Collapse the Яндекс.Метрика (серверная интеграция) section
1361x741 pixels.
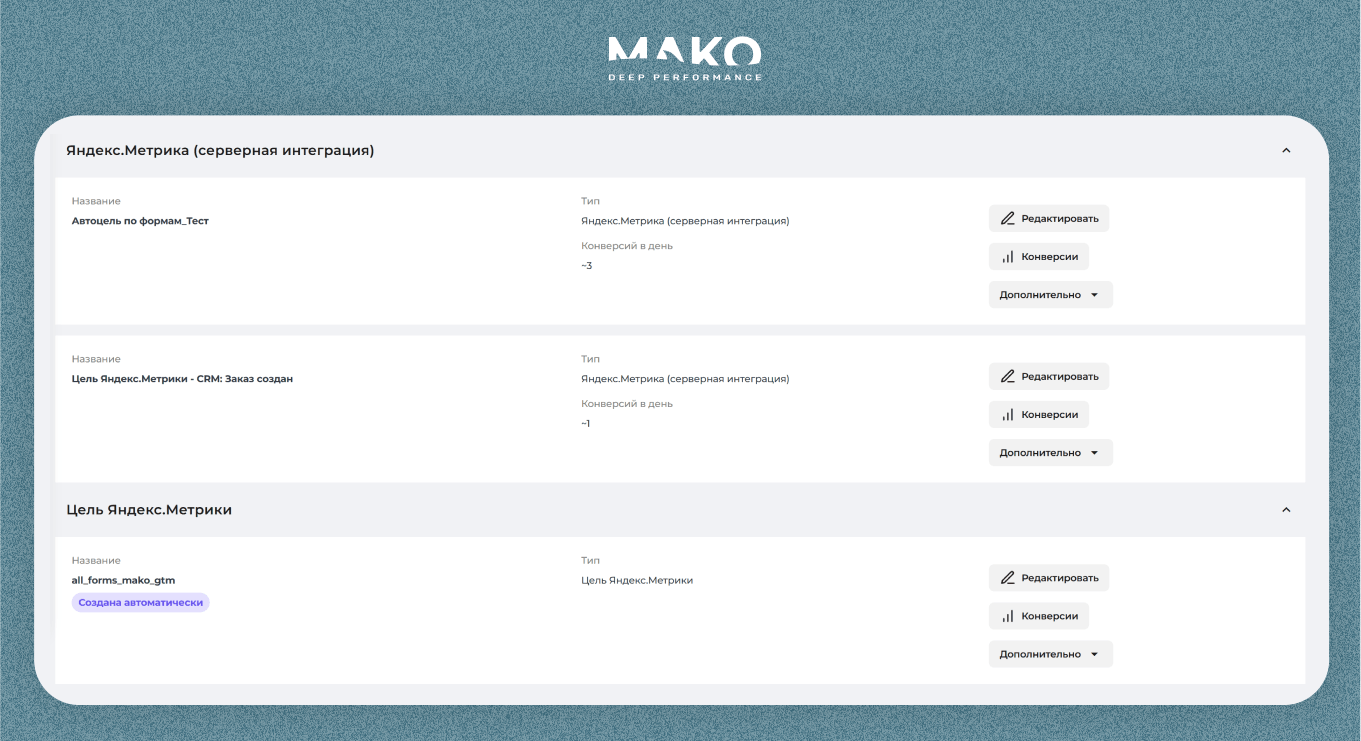(1286, 151)
